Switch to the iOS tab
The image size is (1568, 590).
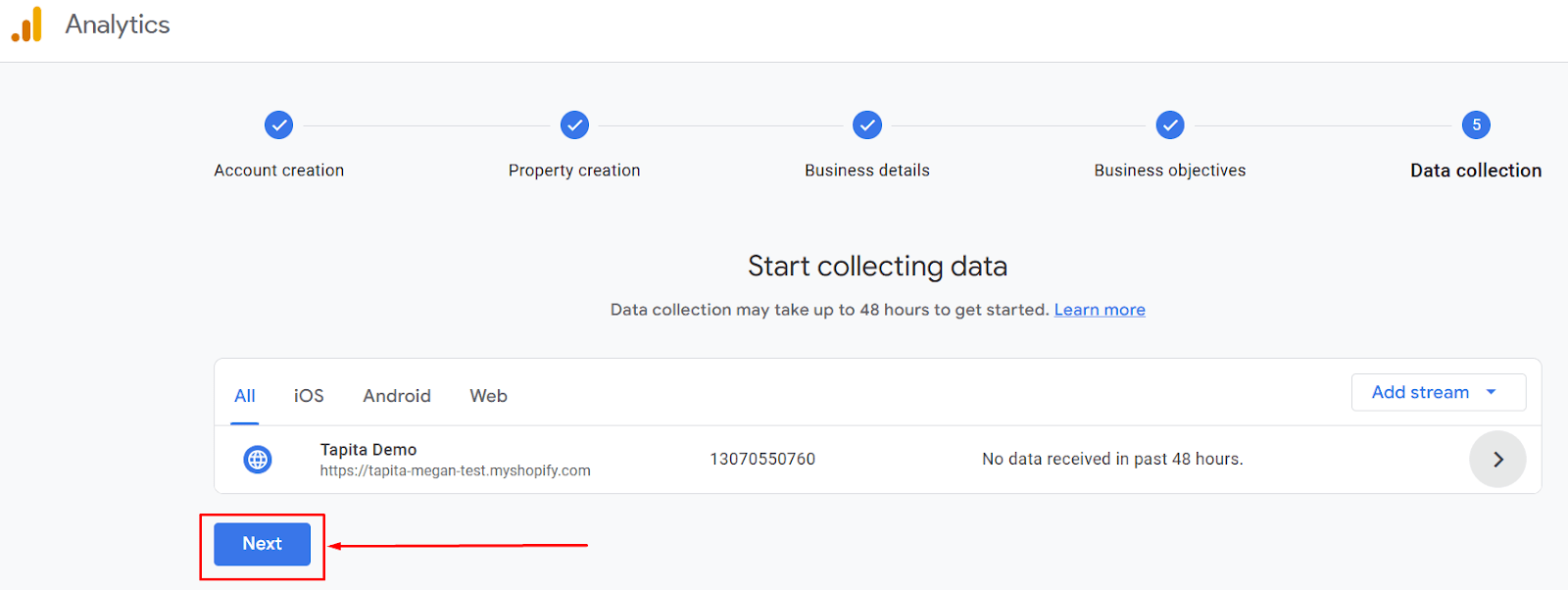(308, 396)
